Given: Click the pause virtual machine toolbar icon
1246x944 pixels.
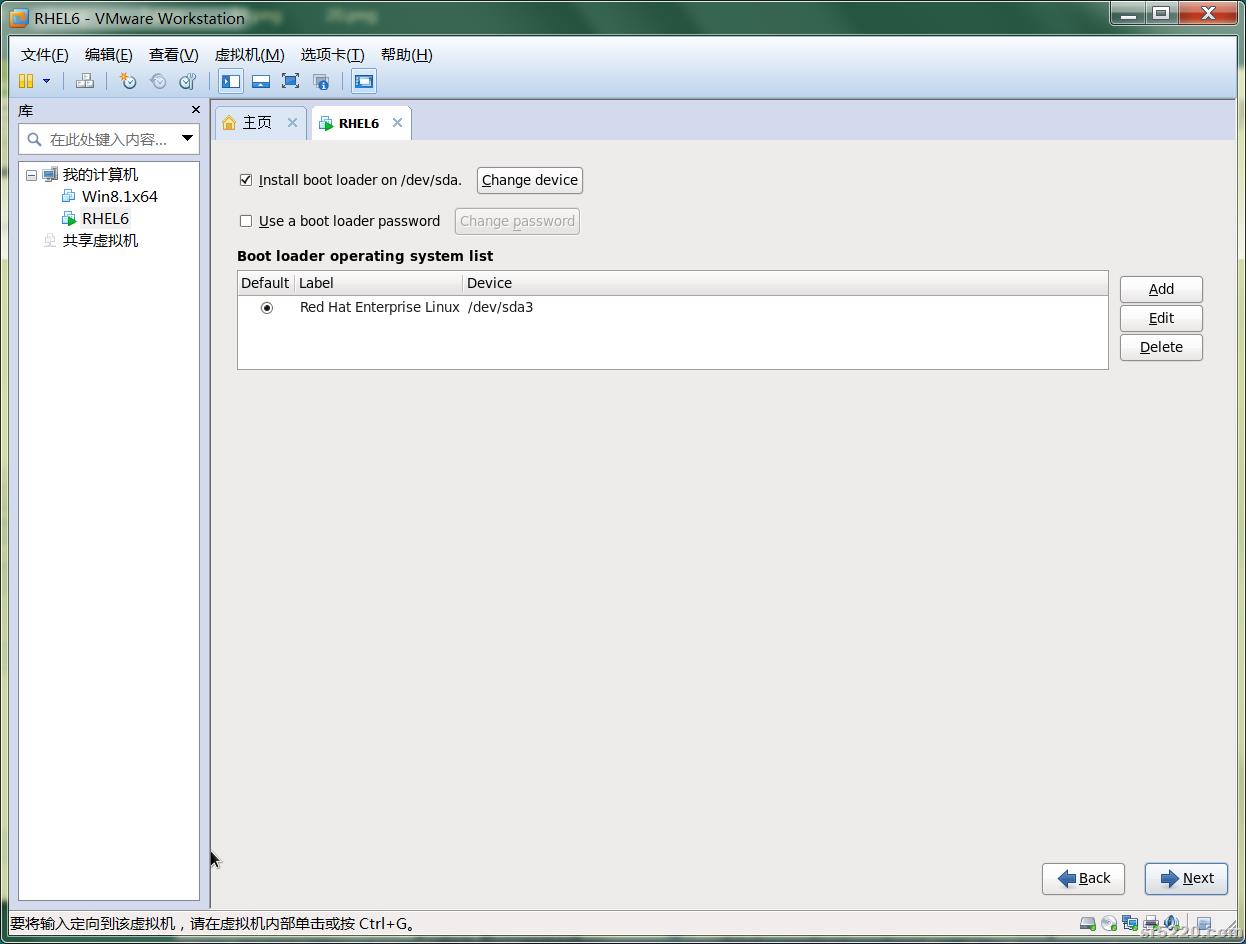Looking at the screenshot, I should tap(26, 81).
